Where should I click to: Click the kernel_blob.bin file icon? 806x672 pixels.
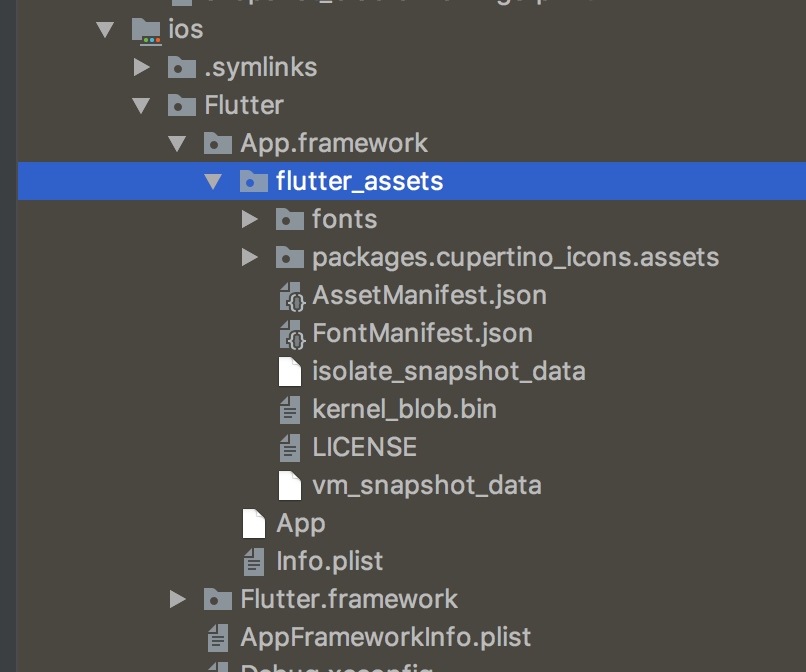[290, 409]
